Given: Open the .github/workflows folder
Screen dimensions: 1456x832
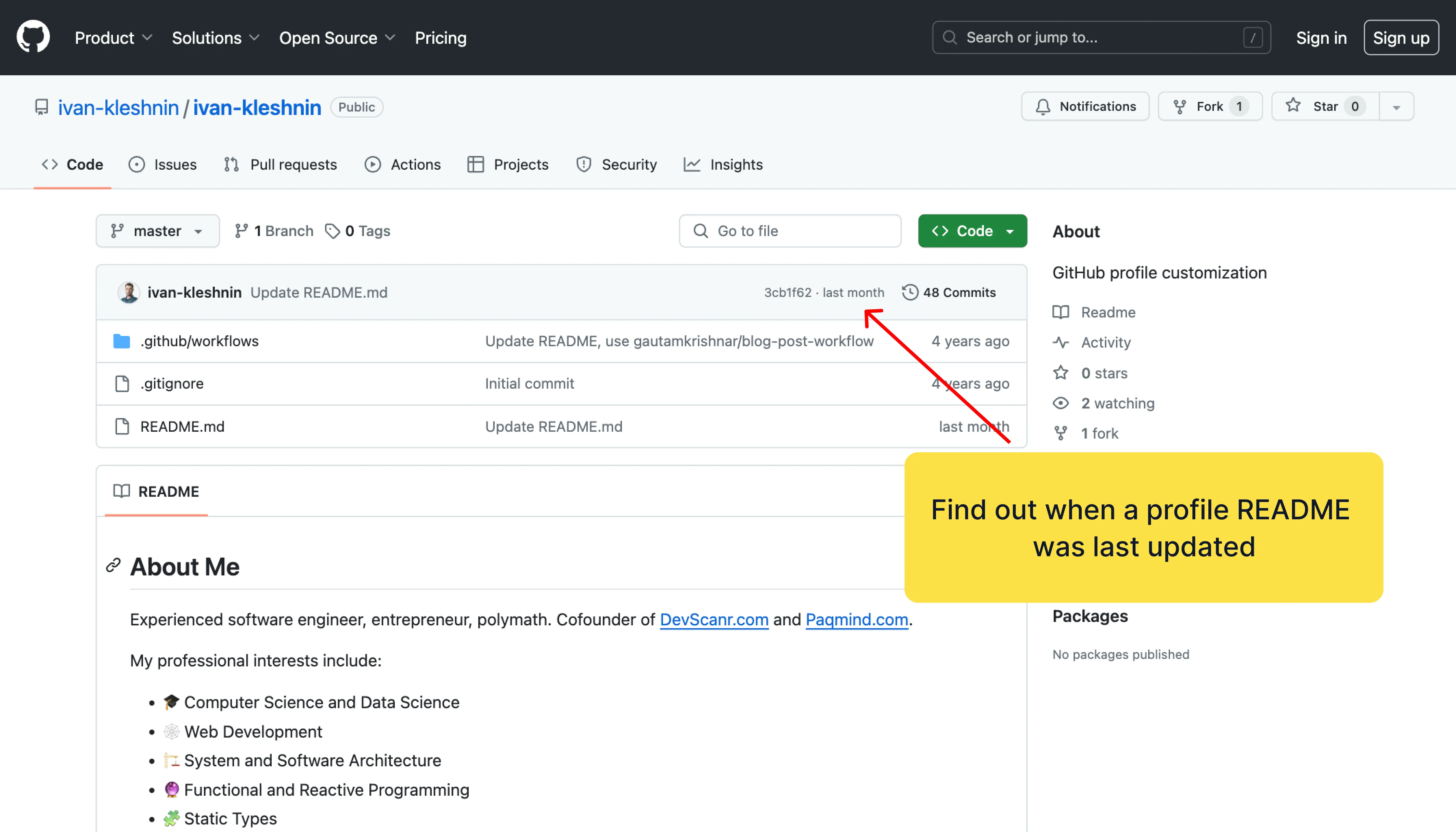Looking at the screenshot, I should (199, 341).
